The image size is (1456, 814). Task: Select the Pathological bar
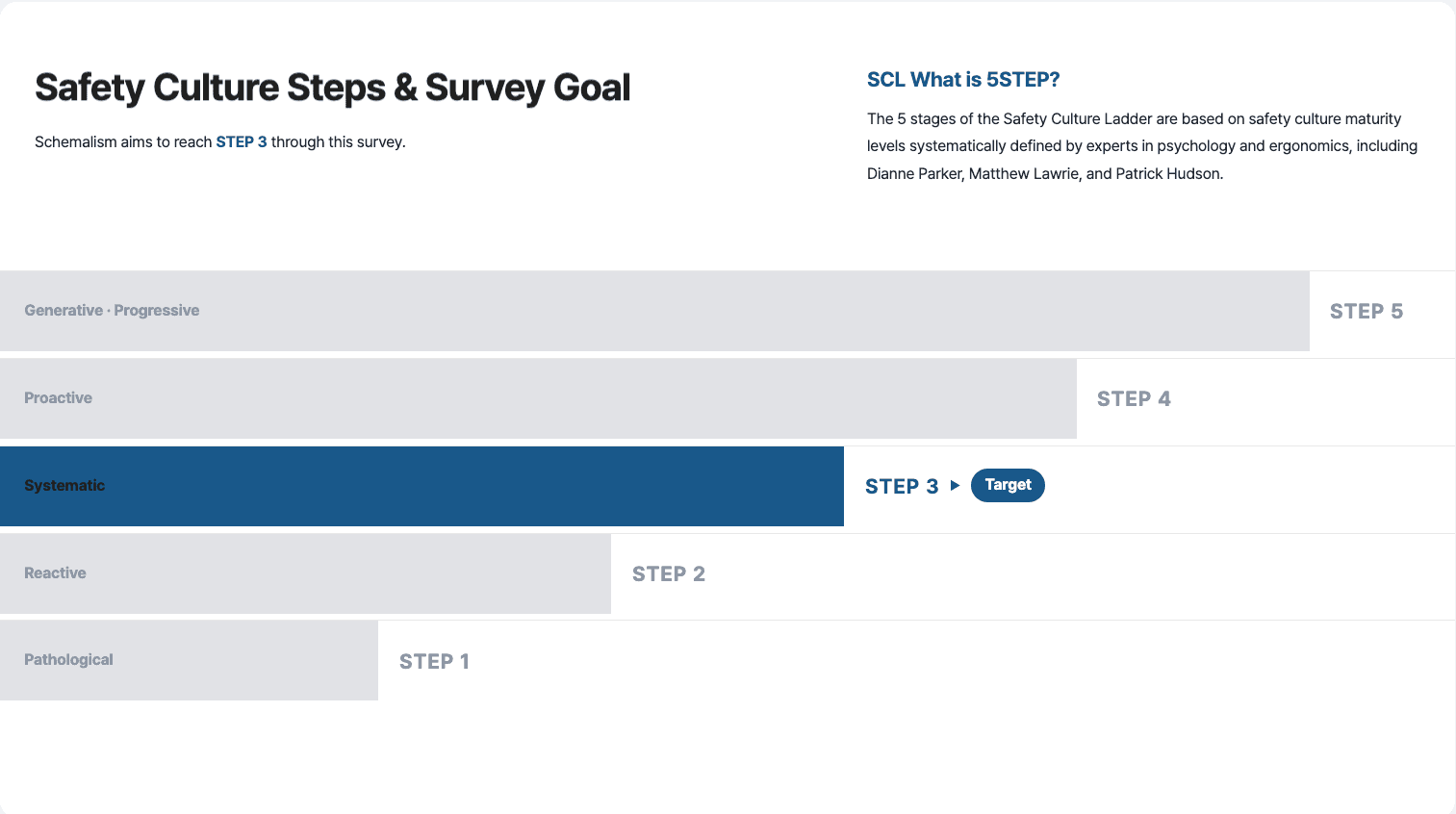pyautogui.click(x=189, y=660)
